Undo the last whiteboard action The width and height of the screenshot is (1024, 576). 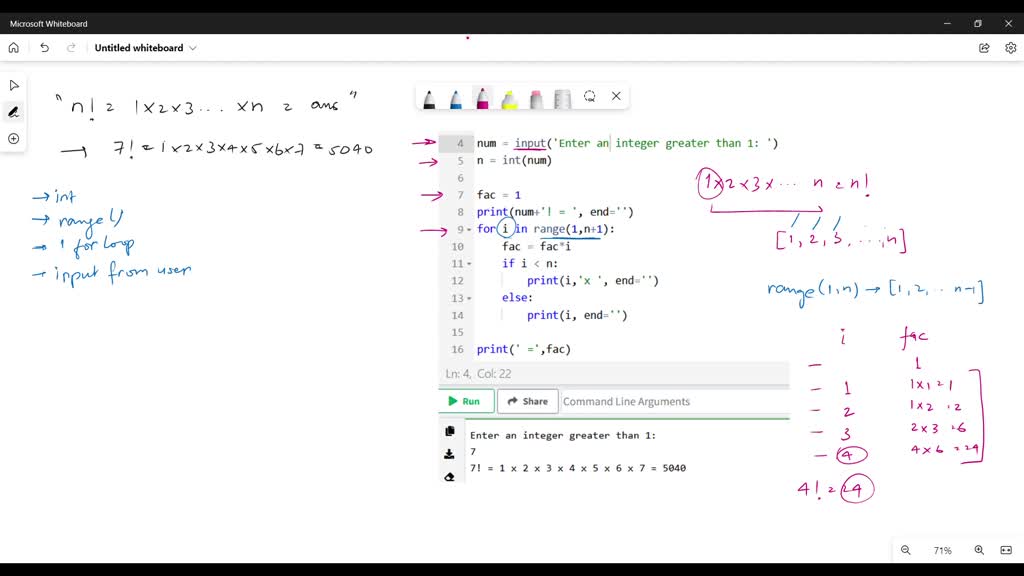(x=44, y=48)
